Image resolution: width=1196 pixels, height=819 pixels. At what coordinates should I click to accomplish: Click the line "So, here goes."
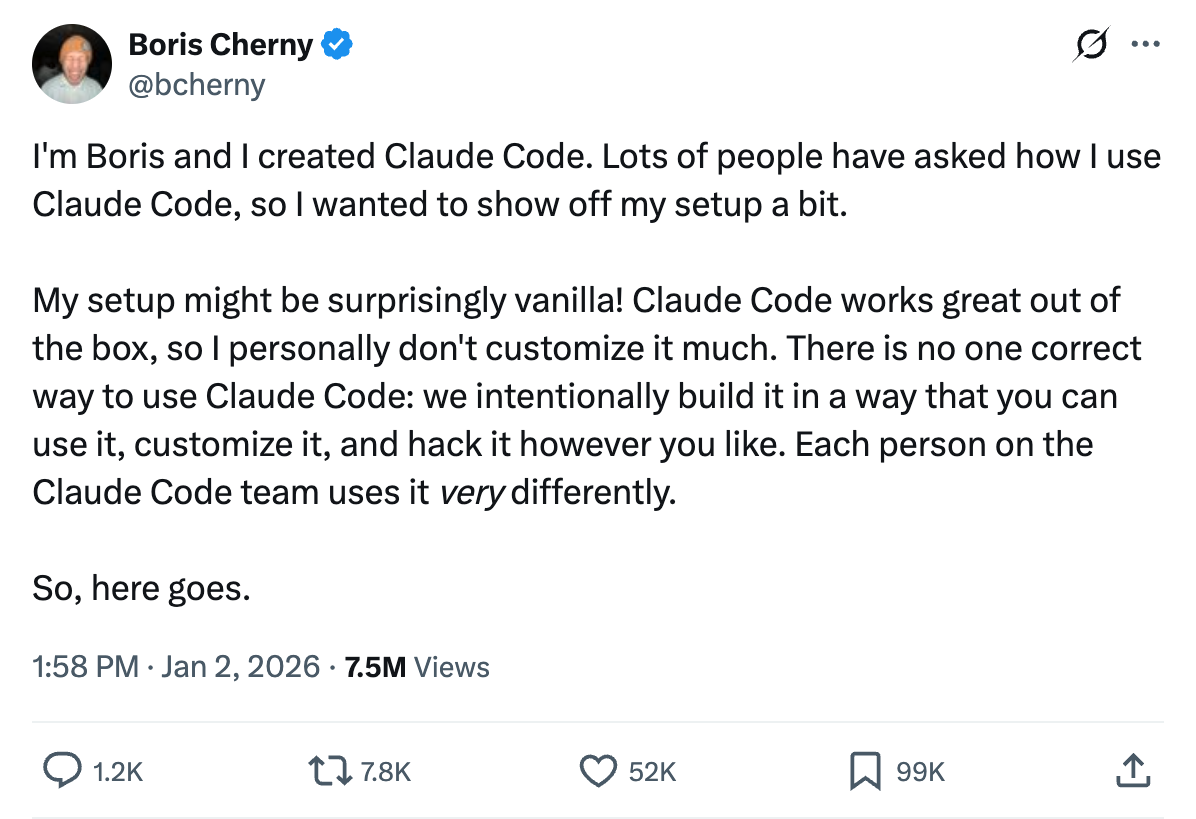[x=141, y=588]
